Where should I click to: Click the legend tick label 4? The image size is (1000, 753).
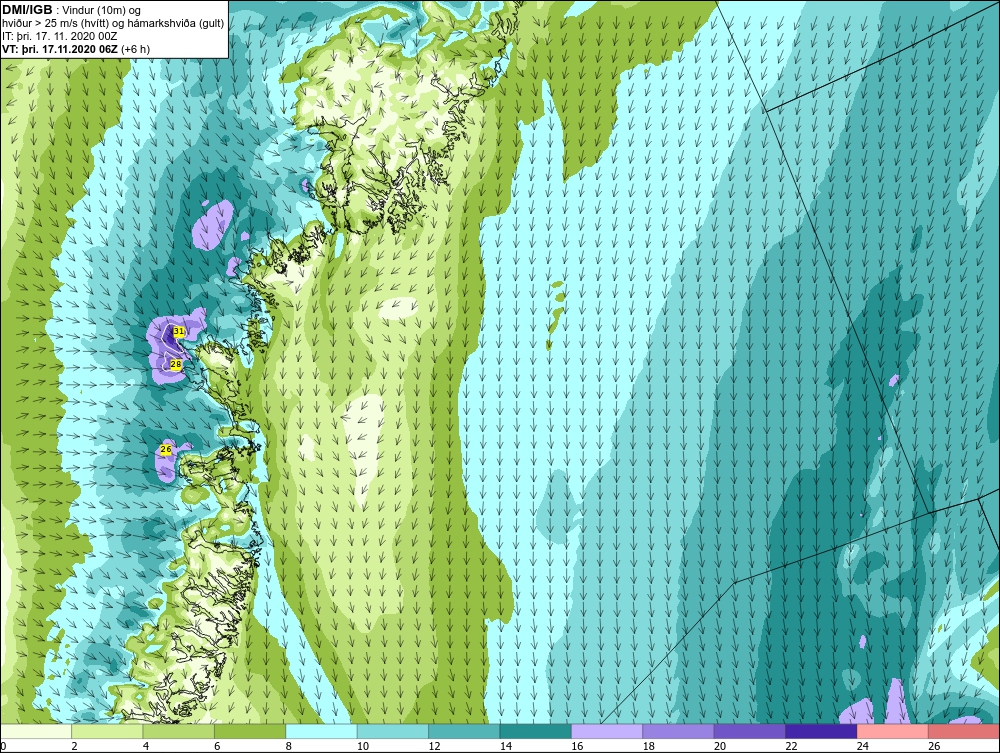(x=146, y=746)
